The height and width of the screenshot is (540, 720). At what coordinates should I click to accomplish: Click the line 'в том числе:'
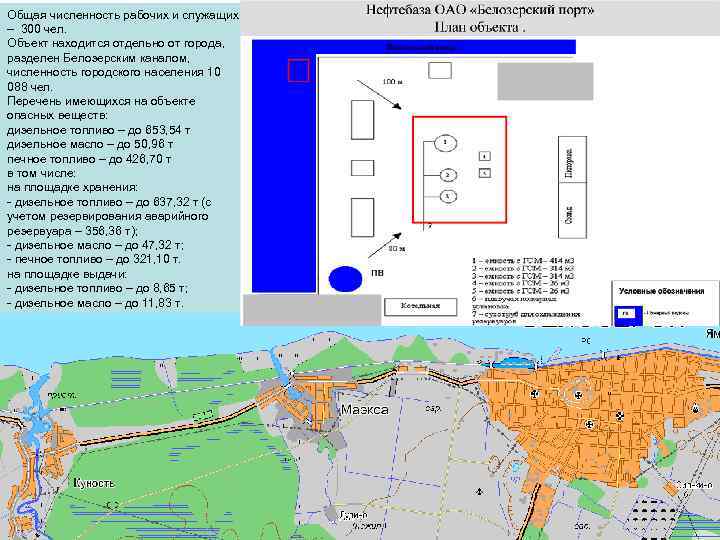point(41,174)
